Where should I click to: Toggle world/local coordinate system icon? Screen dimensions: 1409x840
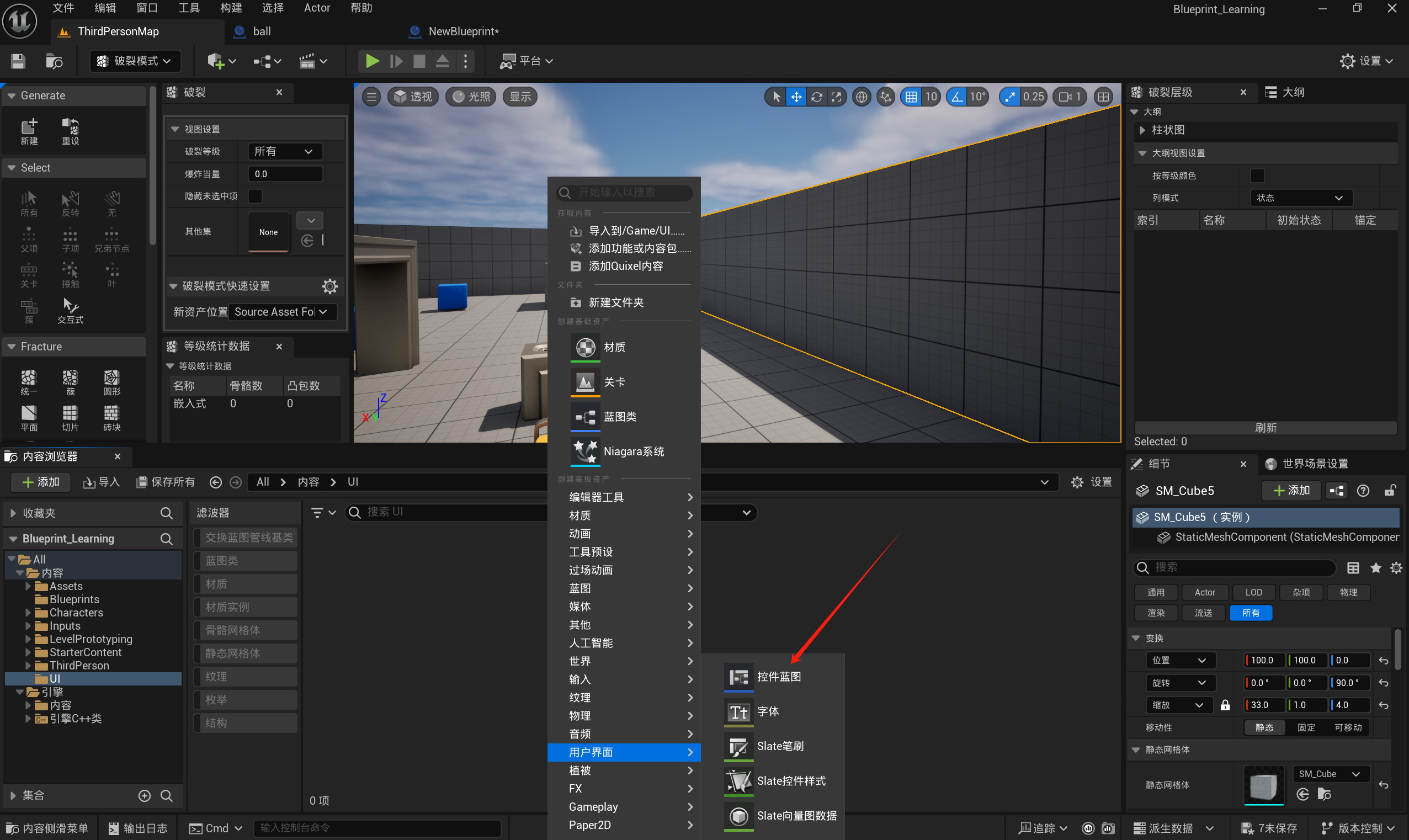click(862, 97)
